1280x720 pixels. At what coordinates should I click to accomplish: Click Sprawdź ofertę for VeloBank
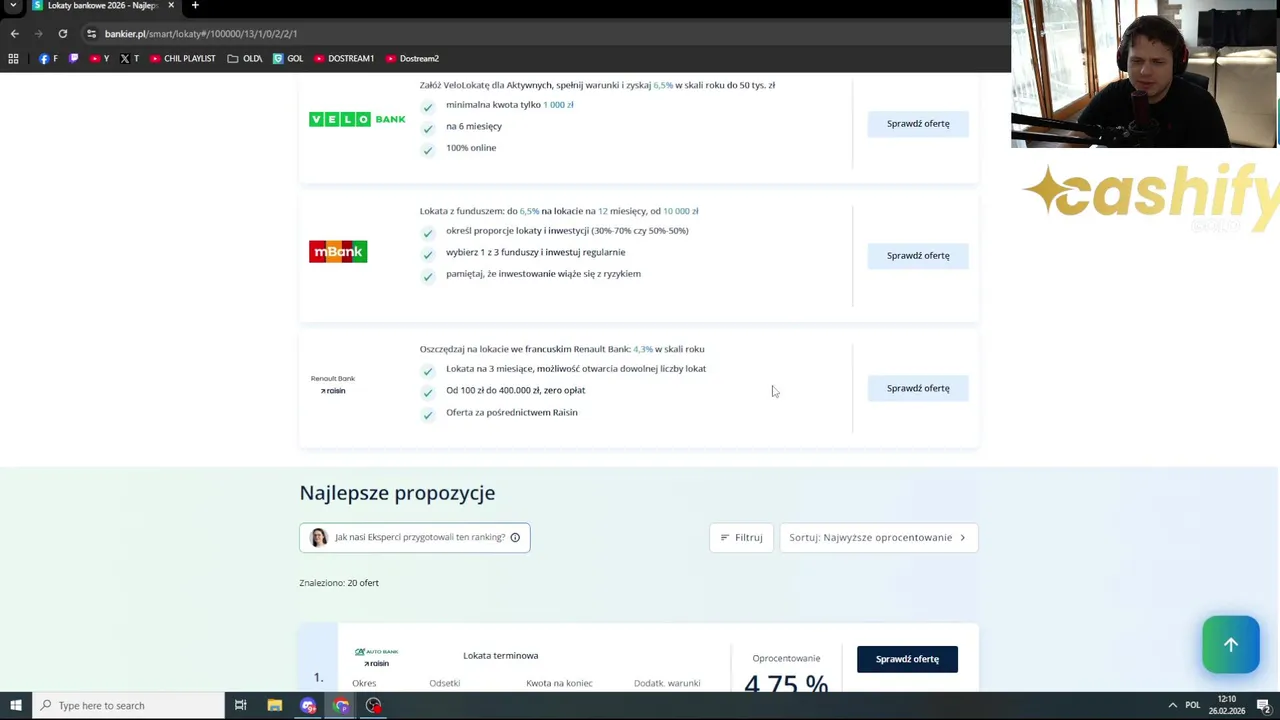(918, 123)
